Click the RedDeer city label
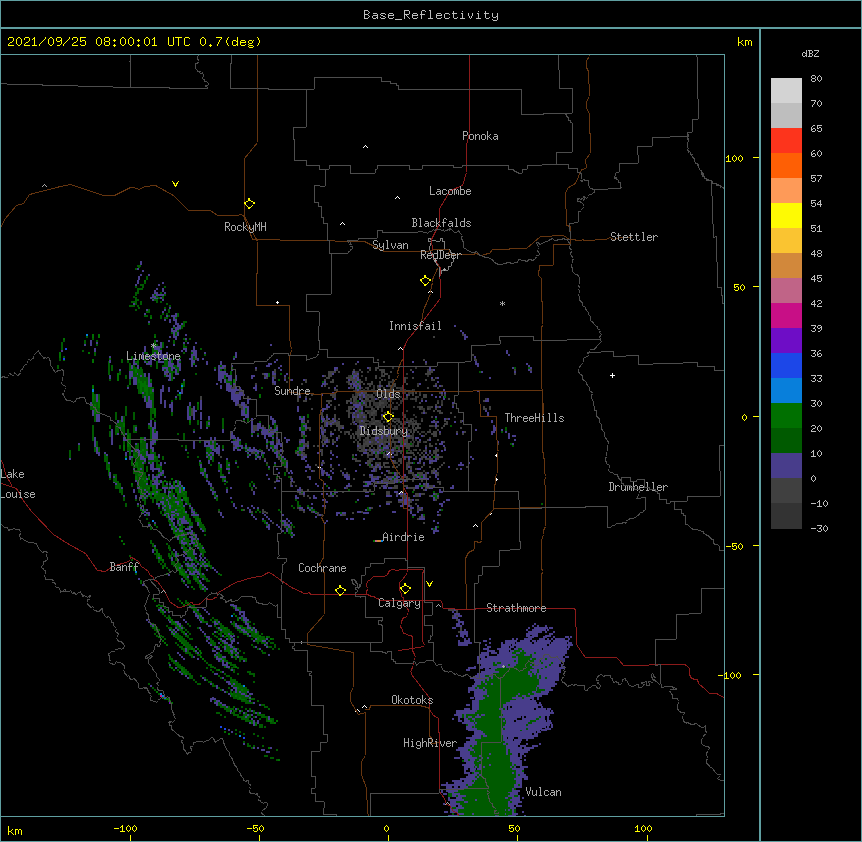Viewport: 862px width, 842px height. pyautogui.click(x=440, y=255)
